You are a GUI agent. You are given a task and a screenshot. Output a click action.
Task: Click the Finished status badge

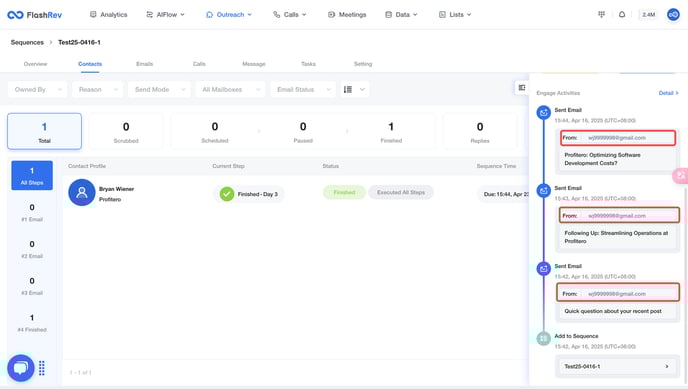344,192
